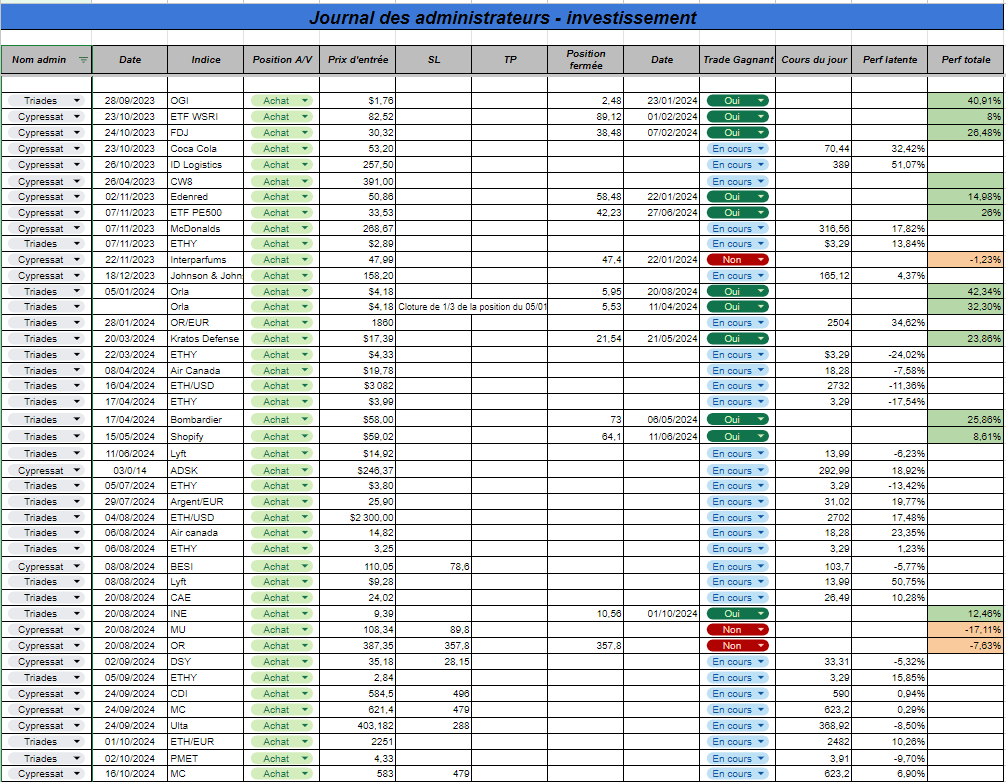Open Cypressat dropdown arrow for ADSK row
The width and height of the screenshot is (1006, 782).
77,470
